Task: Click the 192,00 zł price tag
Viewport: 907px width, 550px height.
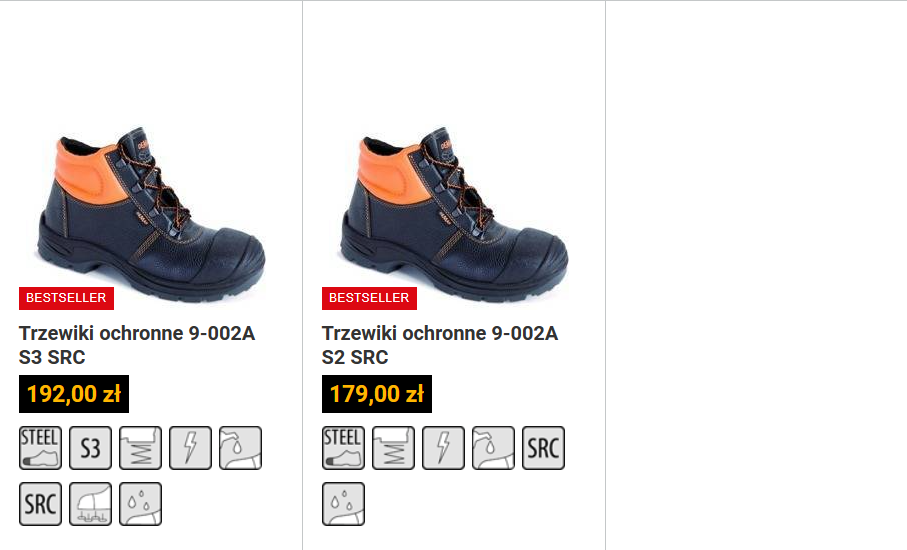Action: tap(74, 394)
